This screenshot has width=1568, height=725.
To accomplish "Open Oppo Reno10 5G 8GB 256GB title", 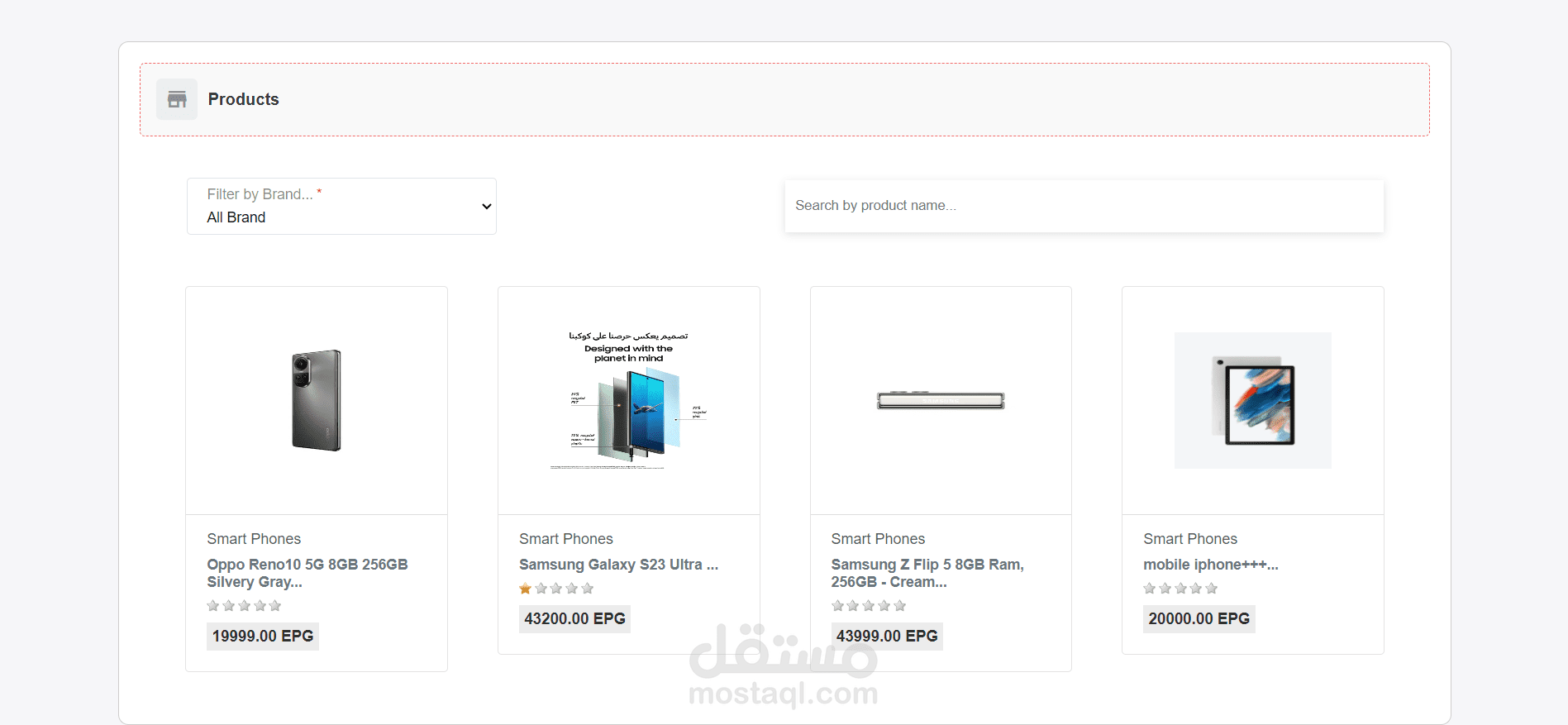I will tap(307, 573).
